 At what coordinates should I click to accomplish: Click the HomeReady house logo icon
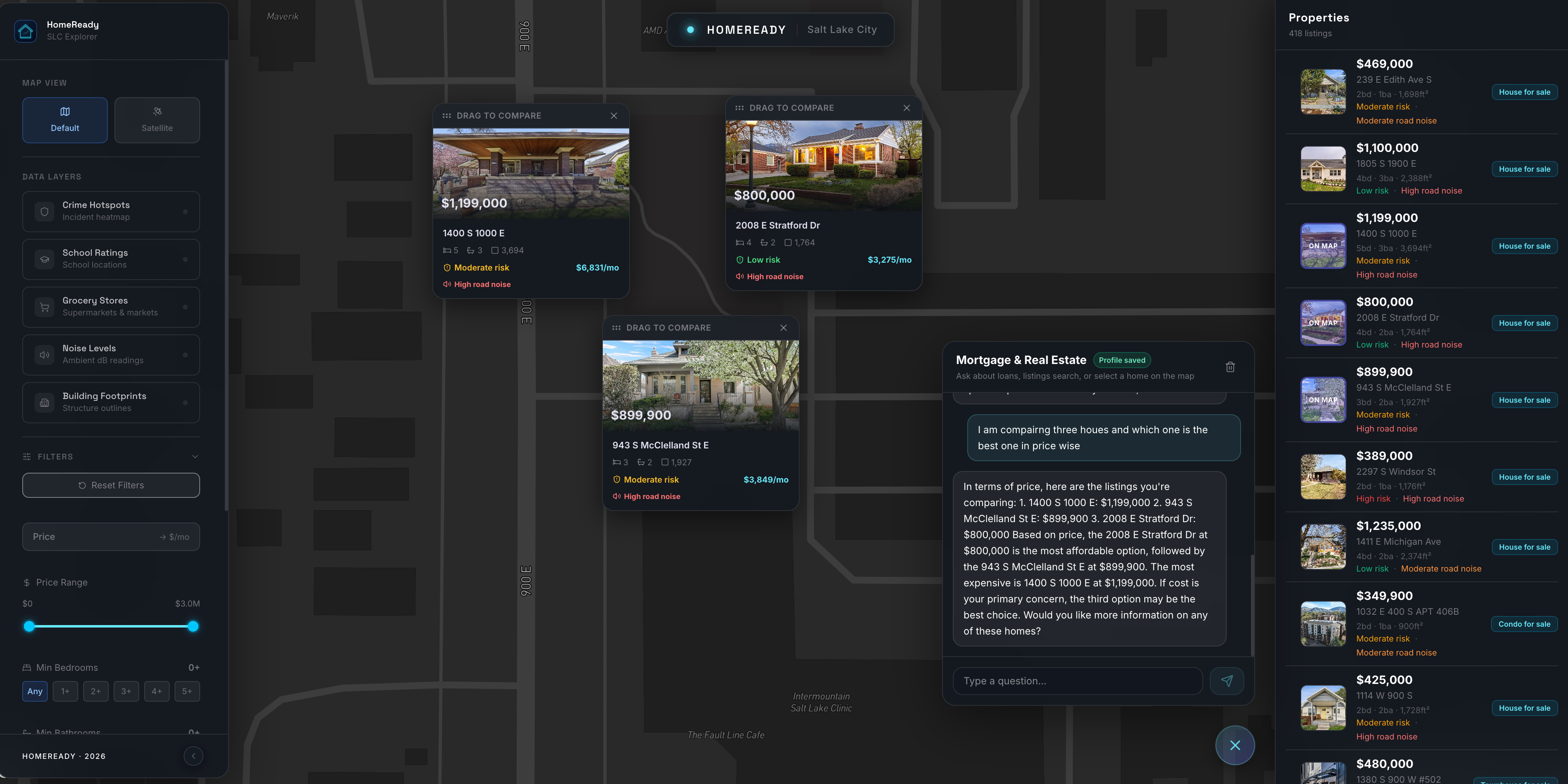pos(26,30)
